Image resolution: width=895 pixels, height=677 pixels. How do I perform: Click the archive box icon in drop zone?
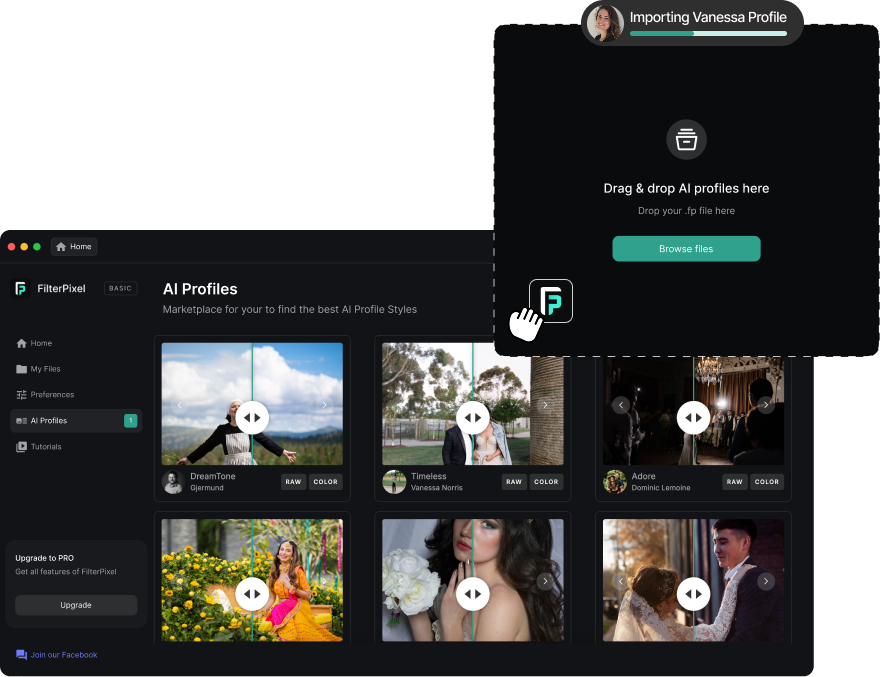(x=686, y=140)
